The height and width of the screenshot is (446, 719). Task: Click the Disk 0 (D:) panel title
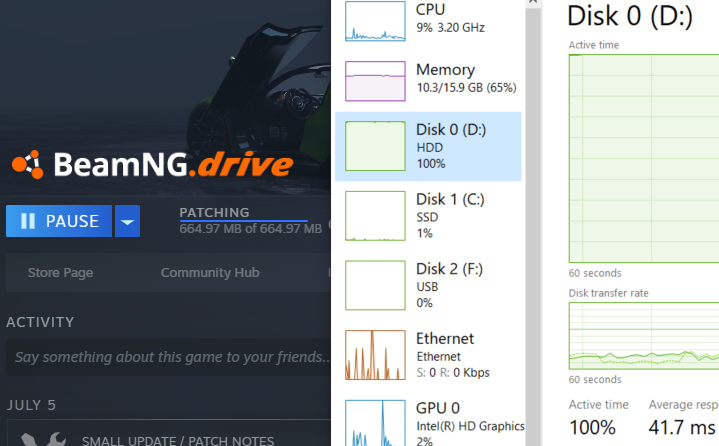click(630, 16)
